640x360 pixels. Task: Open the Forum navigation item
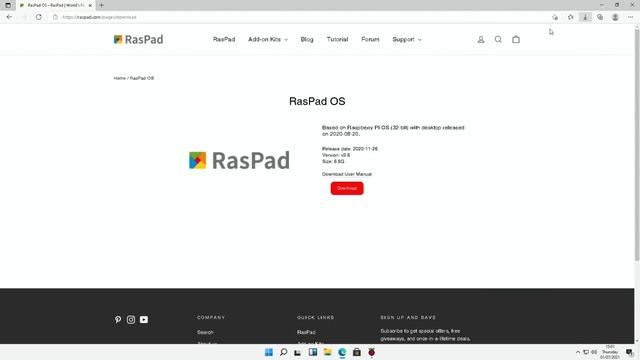click(370, 40)
